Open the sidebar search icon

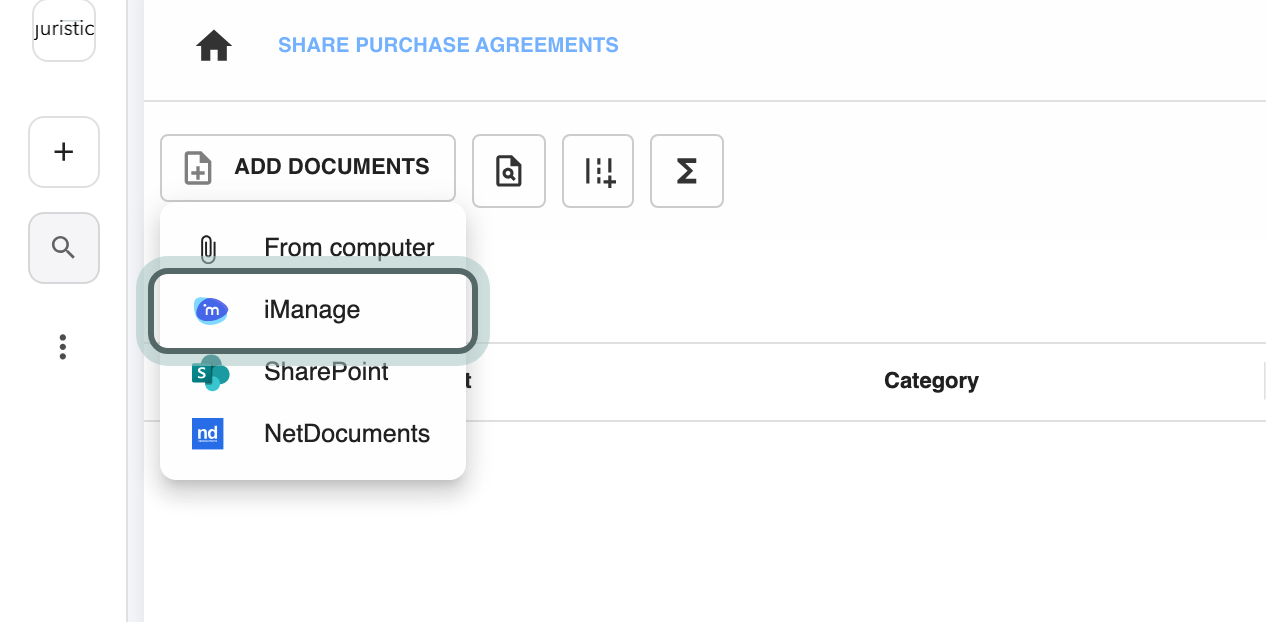(64, 248)
